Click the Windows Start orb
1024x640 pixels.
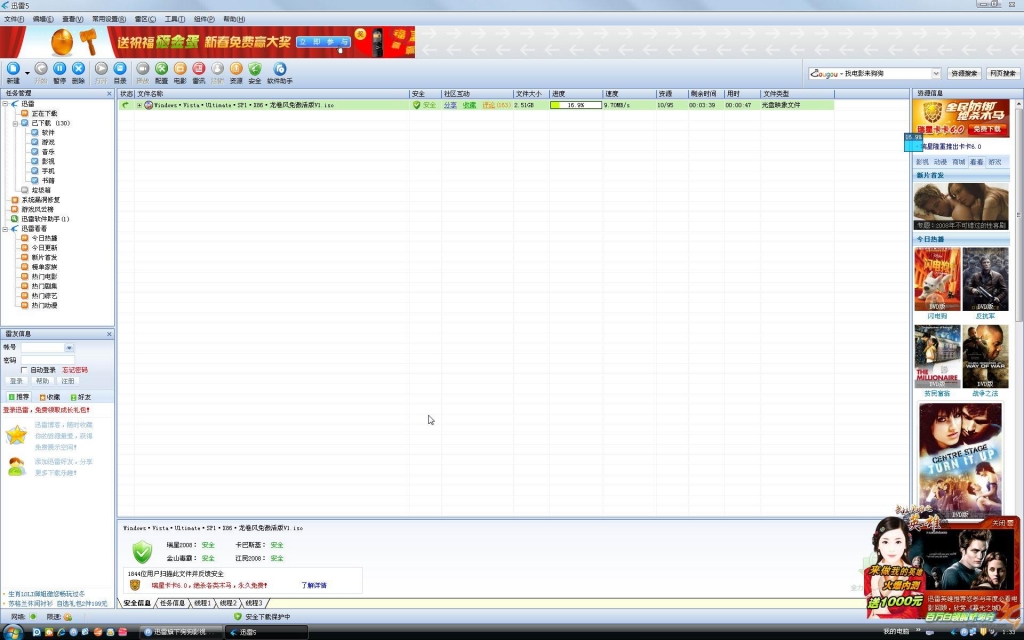12,632
